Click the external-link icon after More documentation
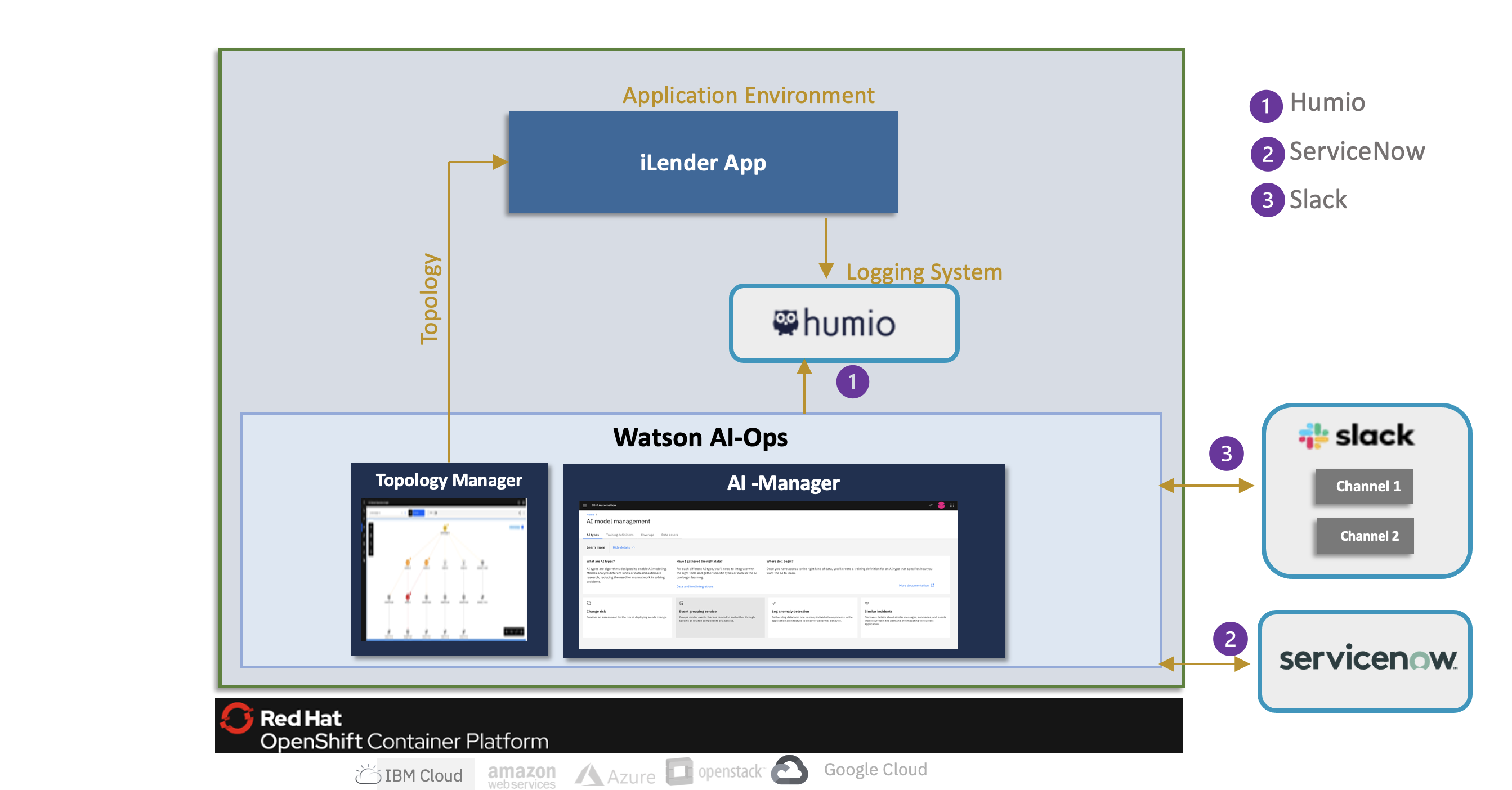1512x790 pixels. (933, 585)
